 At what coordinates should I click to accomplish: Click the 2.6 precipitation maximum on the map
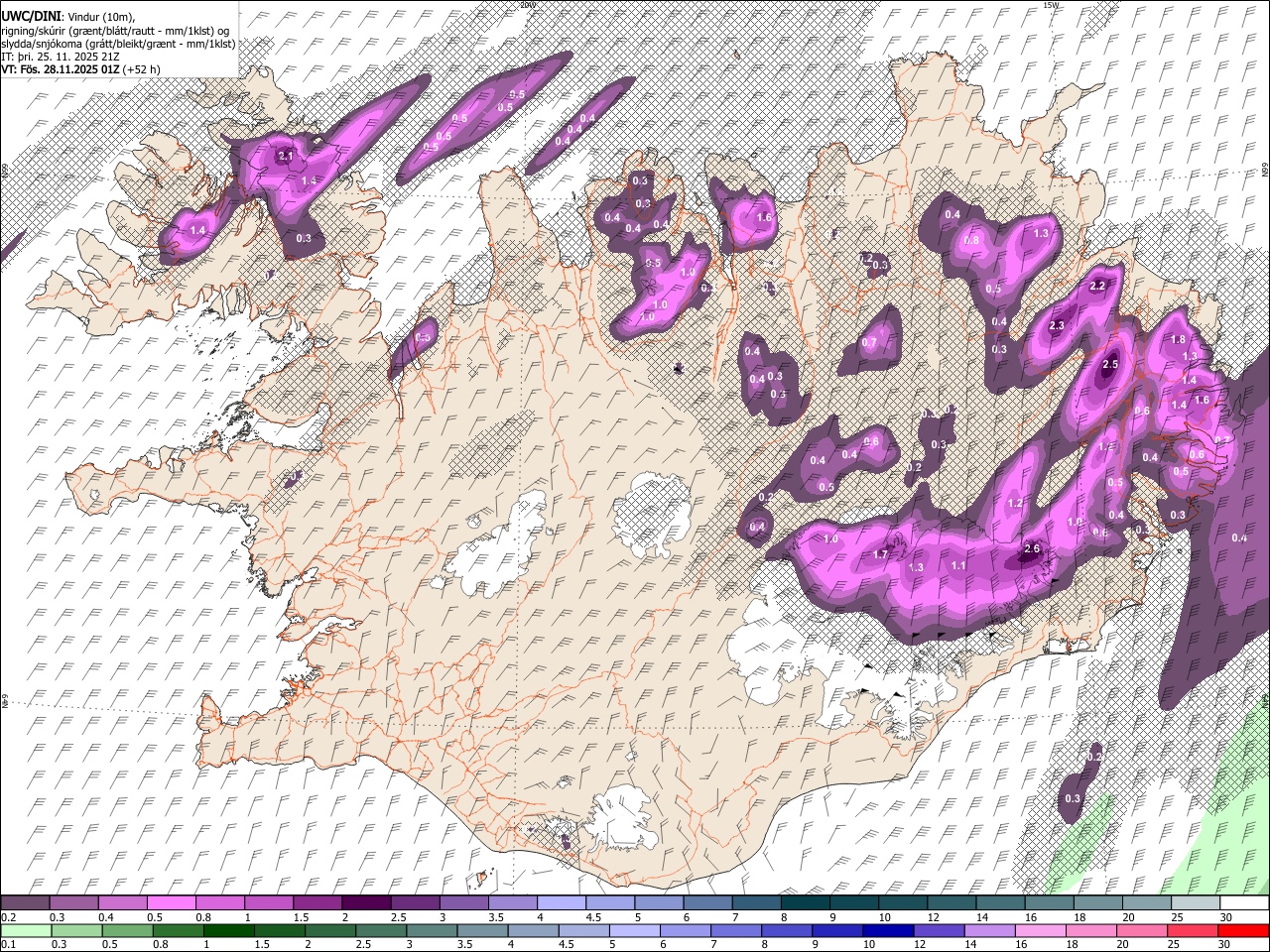1032,549
